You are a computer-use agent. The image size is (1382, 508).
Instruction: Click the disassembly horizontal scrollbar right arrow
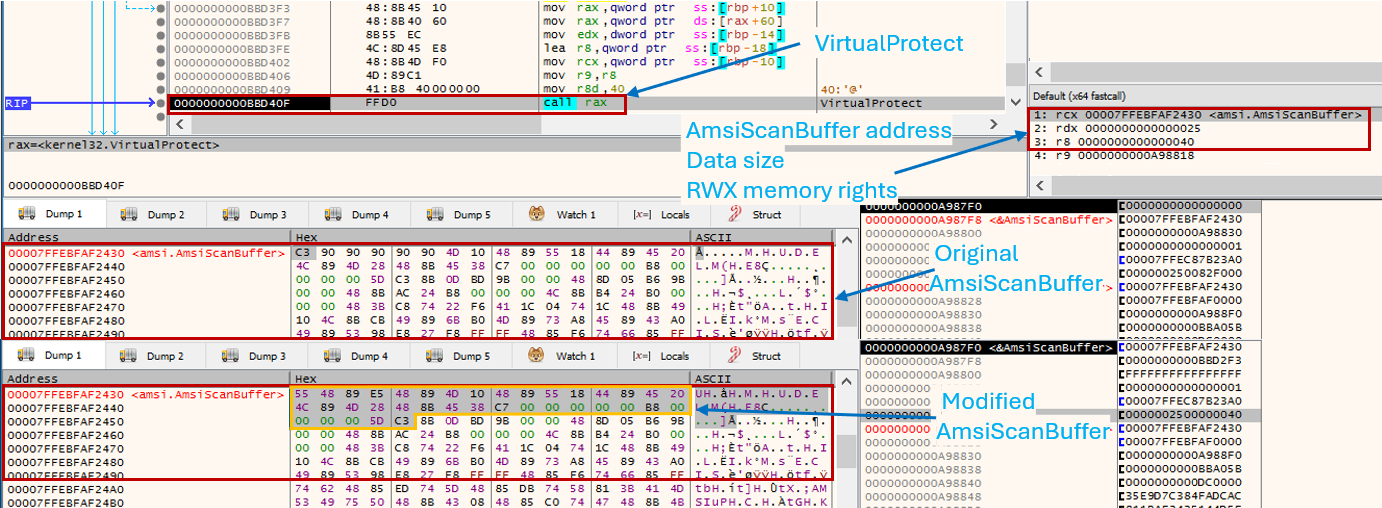(992, 124)
